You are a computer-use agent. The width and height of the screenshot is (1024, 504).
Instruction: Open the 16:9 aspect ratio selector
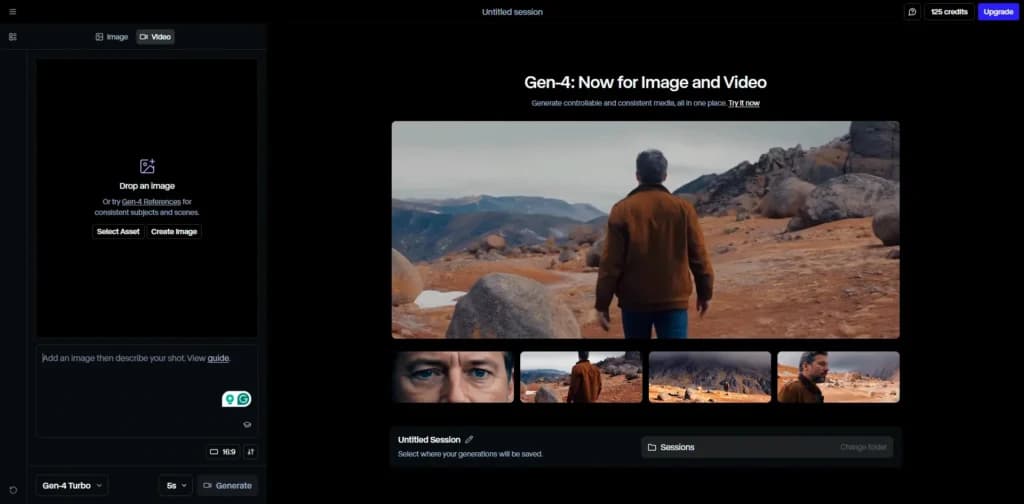pos(222,452)
